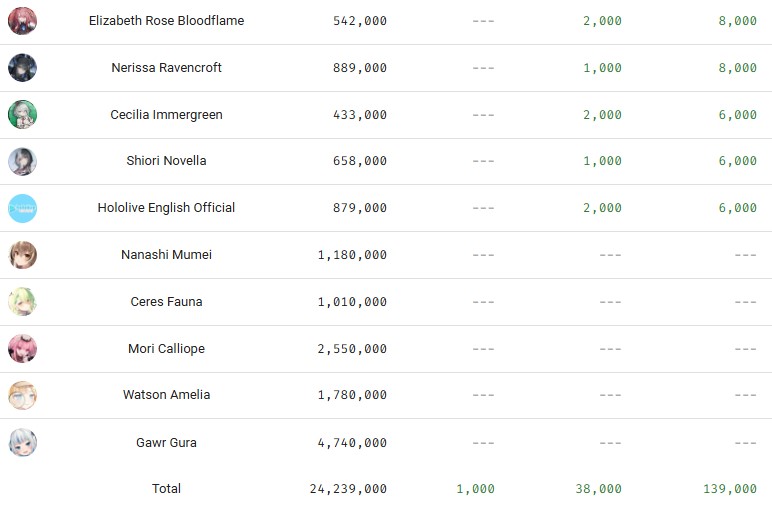
Task: Click the Hololive English Official name
Action: coord(166,208)
